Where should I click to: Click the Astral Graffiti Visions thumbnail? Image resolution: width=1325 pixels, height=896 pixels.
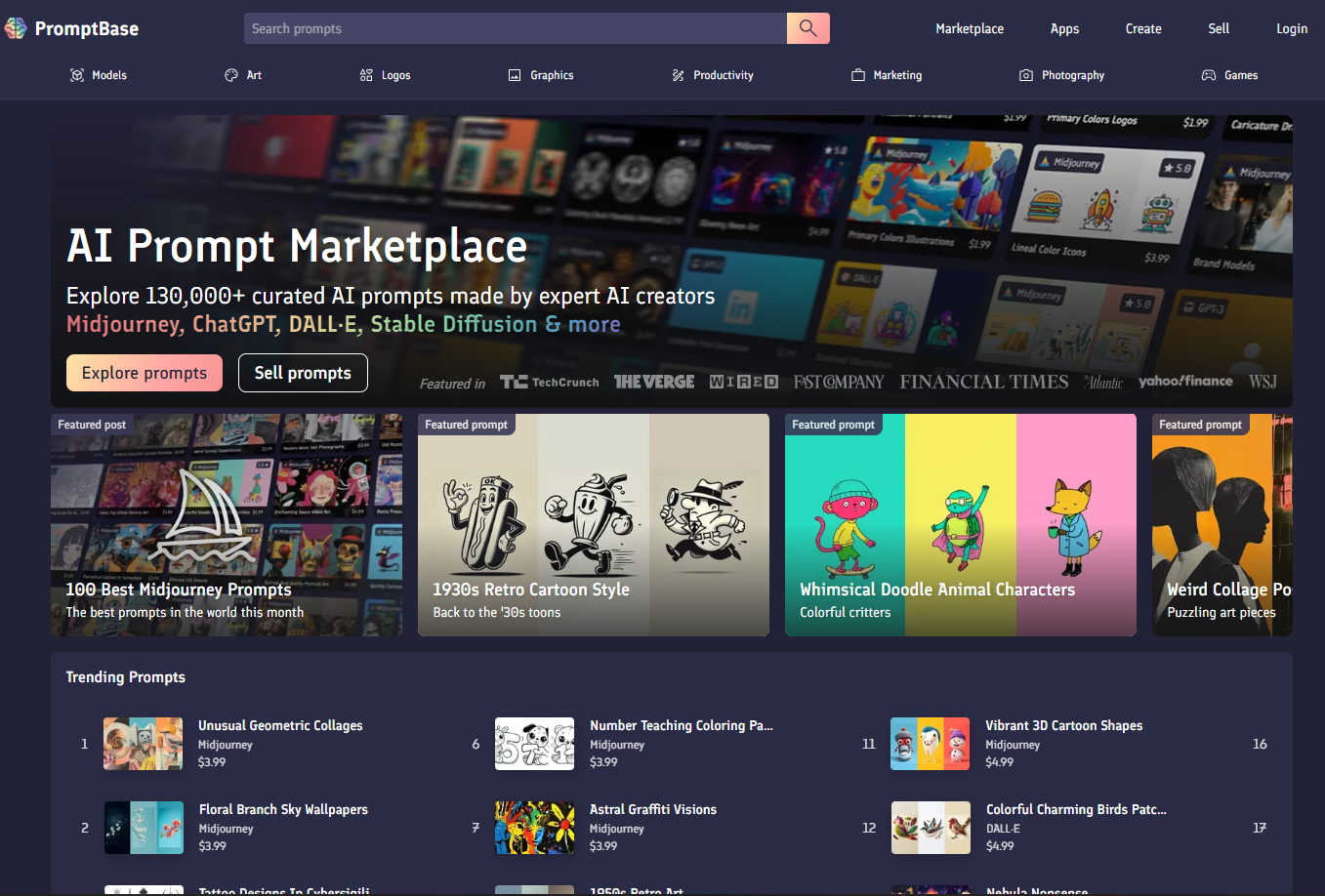pos(534,828)
